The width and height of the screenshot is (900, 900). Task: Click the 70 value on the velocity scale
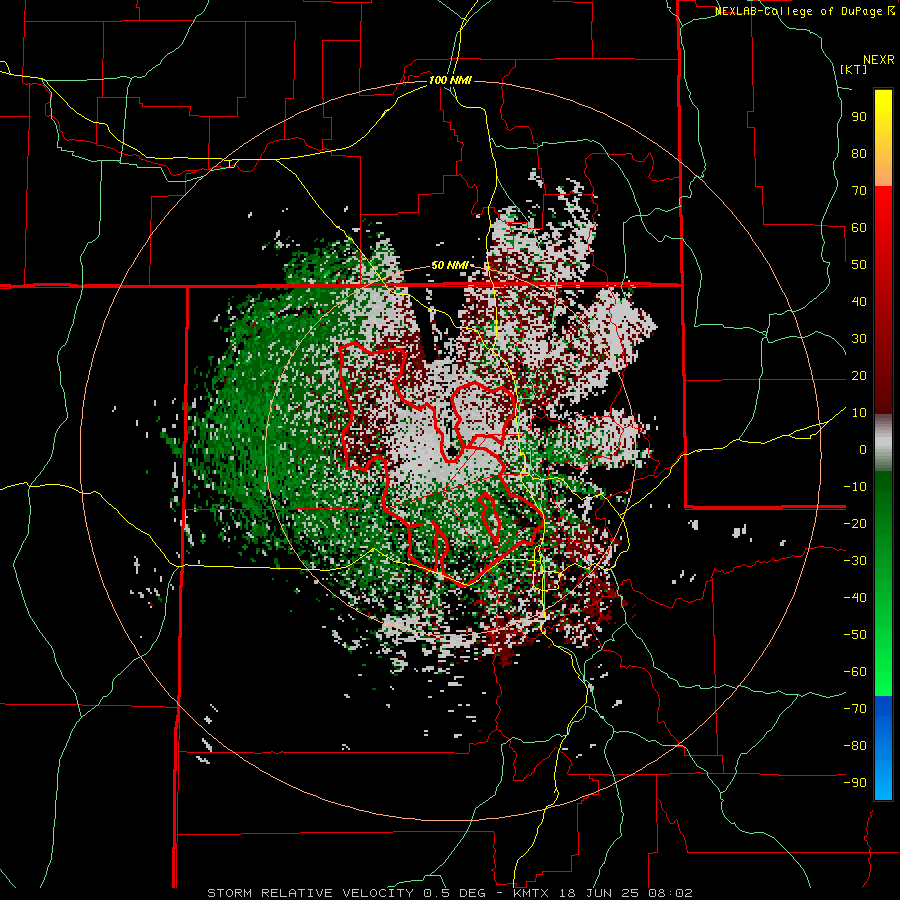[x=859, y=191]
